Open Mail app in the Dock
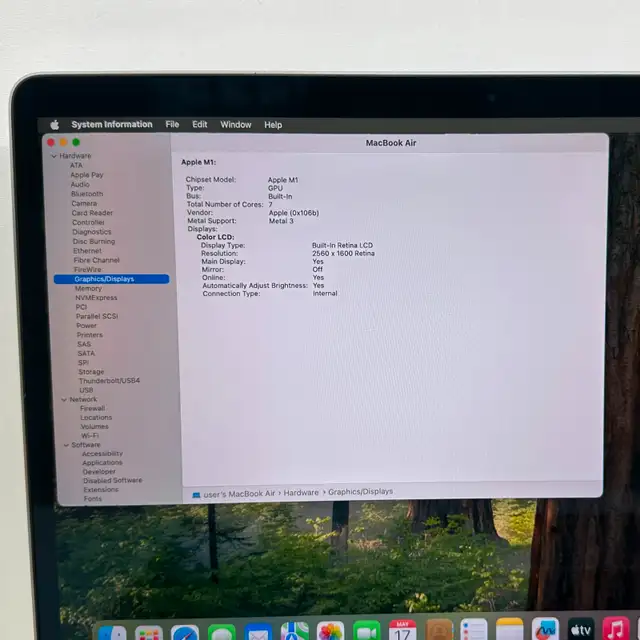The image size is (640, 640). [258, 632]
